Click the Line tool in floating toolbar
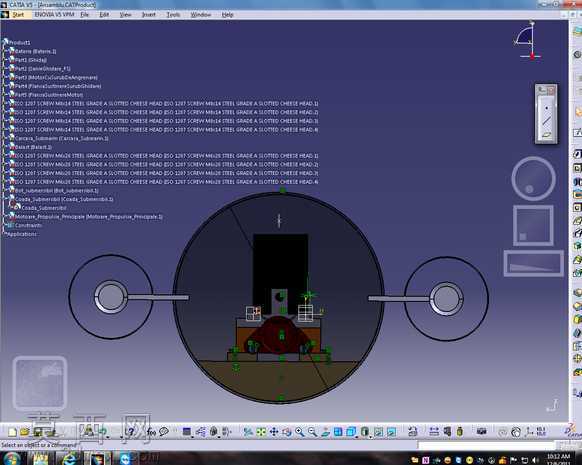The width and height of the screenshot is (582, 465). pyautogui.click(x=546, y=121)
